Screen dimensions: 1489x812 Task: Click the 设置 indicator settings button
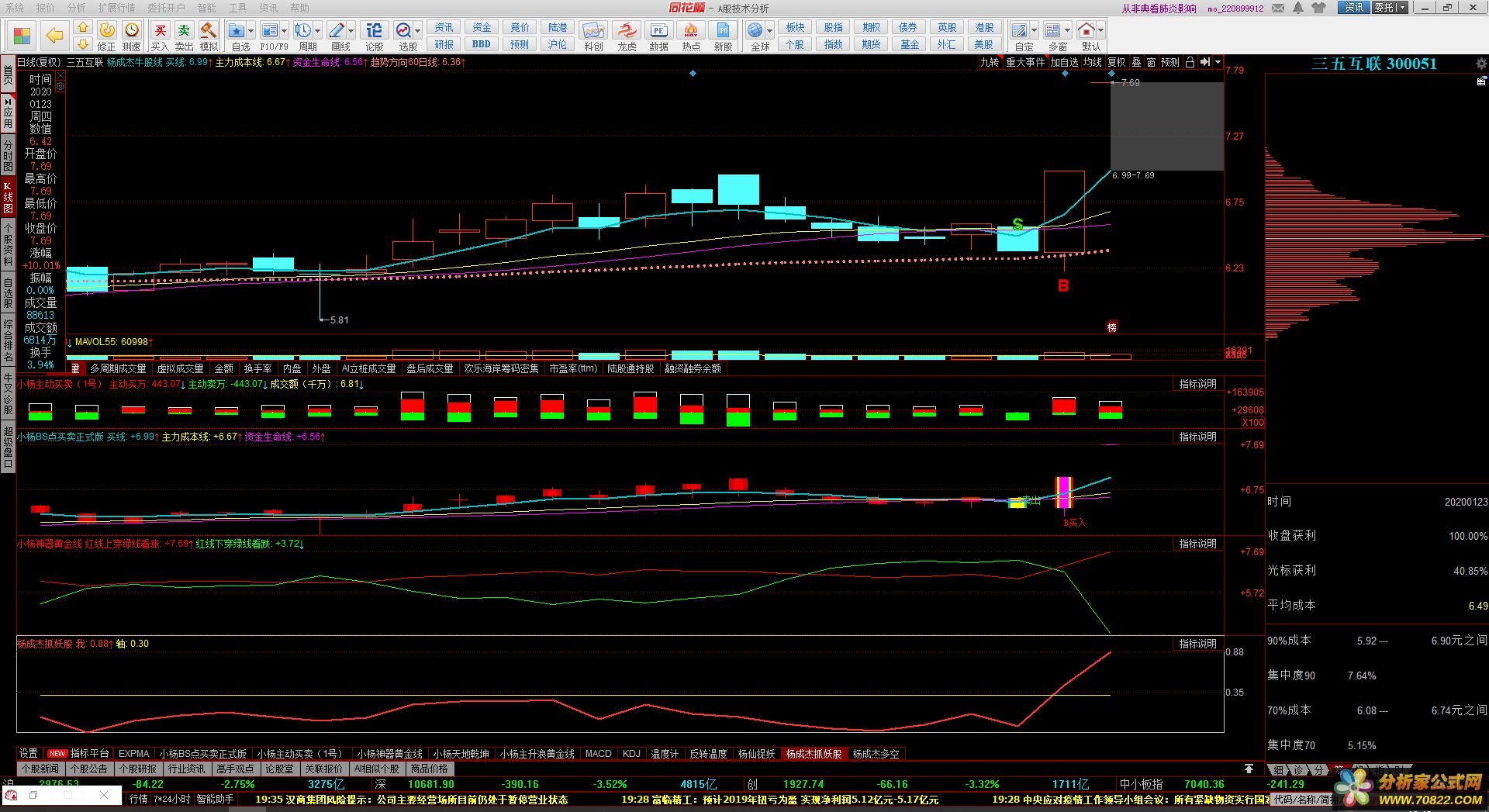click(29, 754)
